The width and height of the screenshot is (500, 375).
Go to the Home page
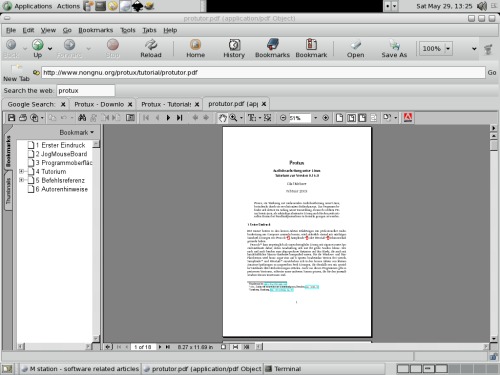click(195, 48)
